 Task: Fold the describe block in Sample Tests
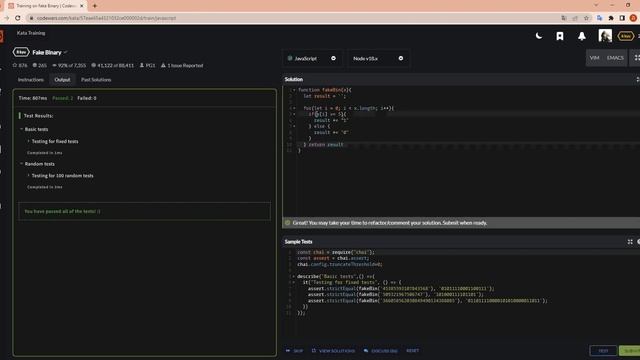coord(294,276)
